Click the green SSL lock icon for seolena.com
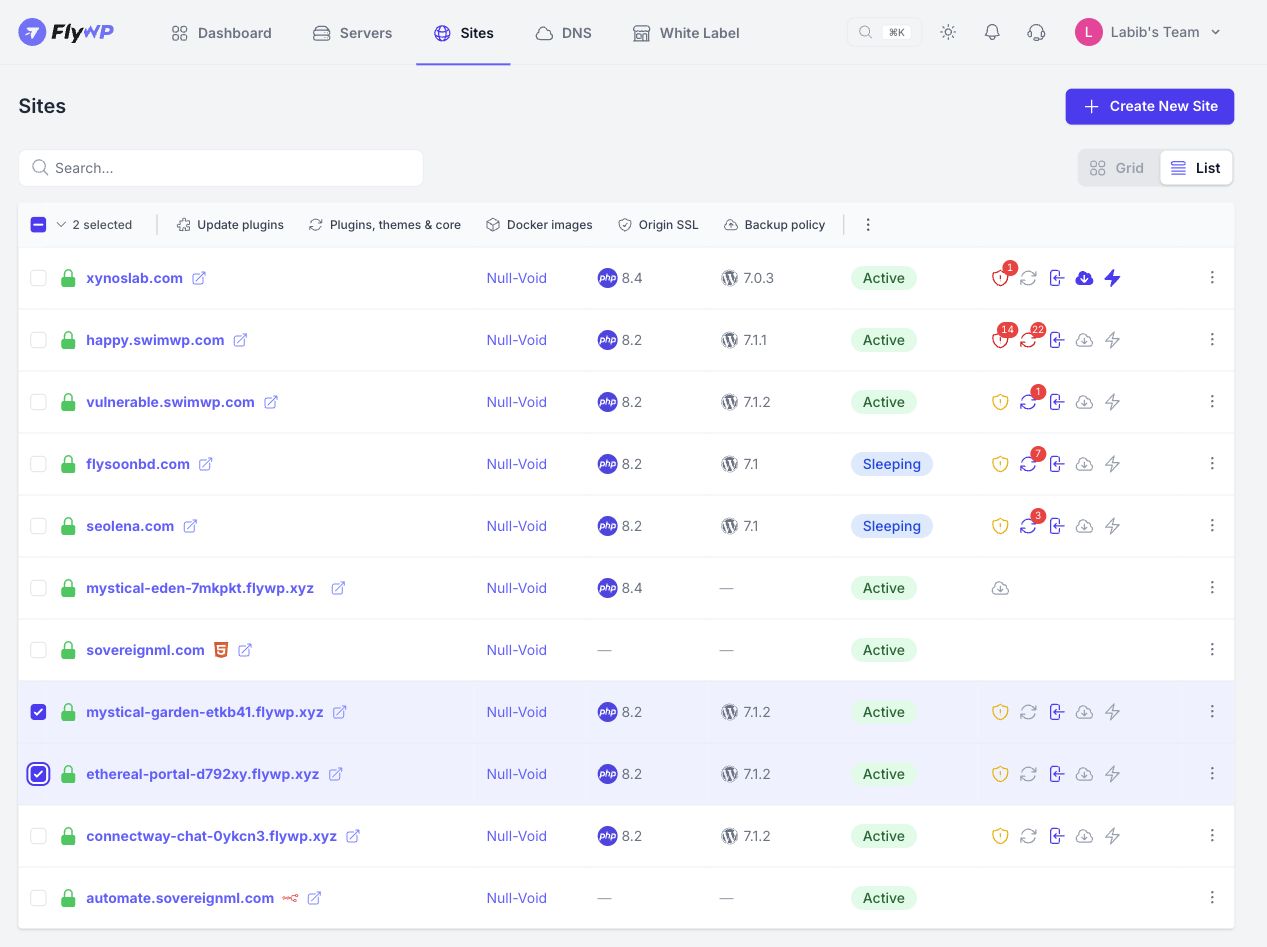 click(68, 526)
